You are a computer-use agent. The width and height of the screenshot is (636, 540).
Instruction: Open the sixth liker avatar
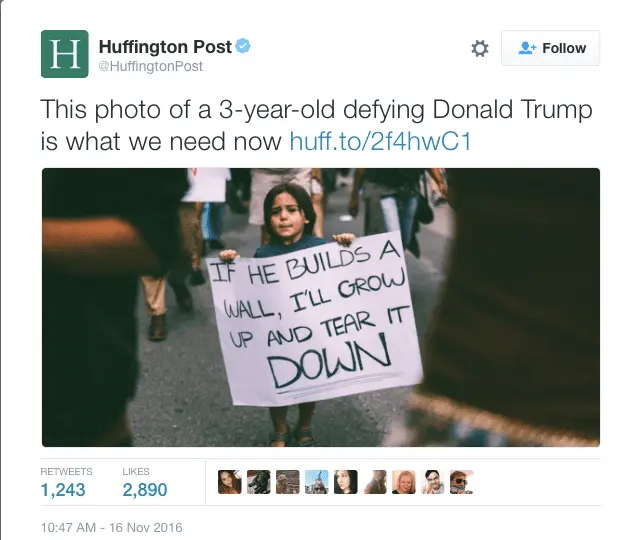tap(375, 482)
